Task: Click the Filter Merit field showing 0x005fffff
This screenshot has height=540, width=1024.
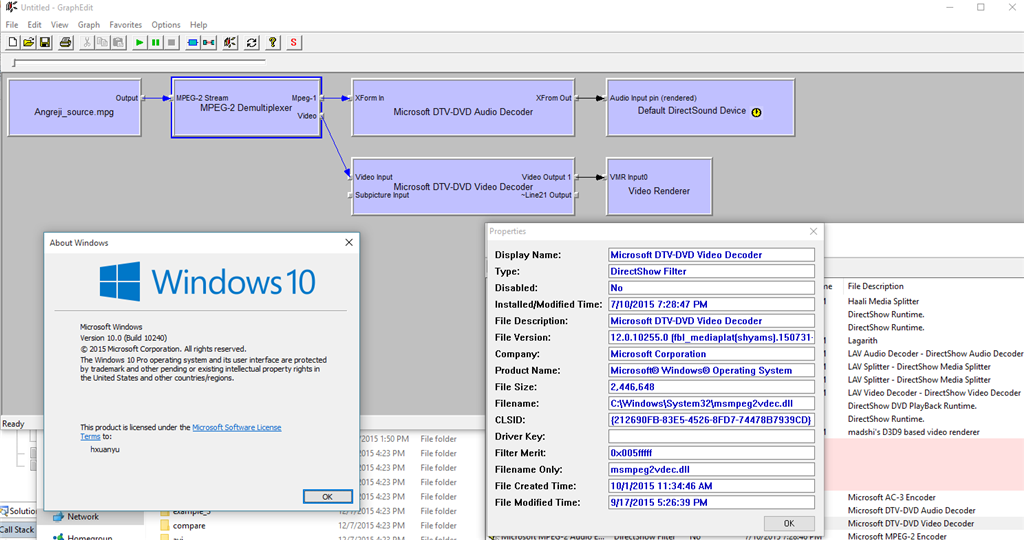Action: tap(711, 453)
